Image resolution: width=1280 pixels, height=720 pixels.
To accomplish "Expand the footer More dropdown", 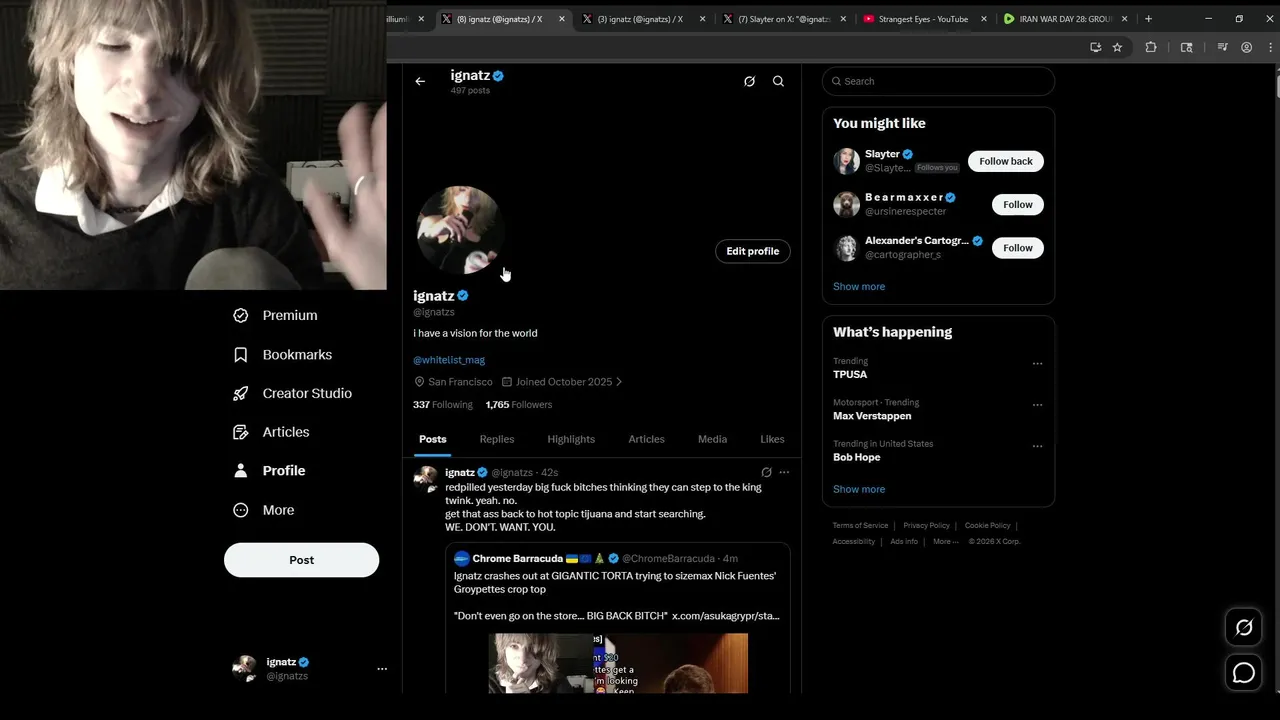I will tap(945, 541).
